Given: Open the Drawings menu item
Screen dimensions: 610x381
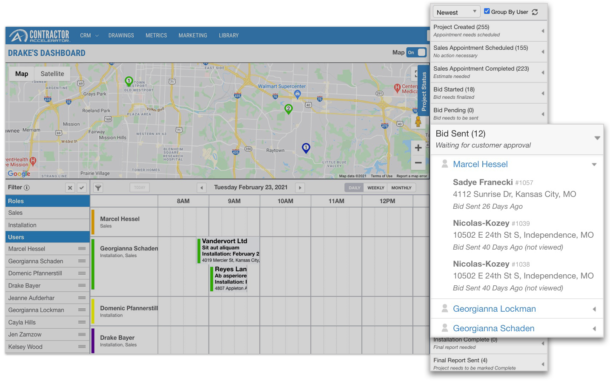Looking at the screenshot, I should coord(121,35).
